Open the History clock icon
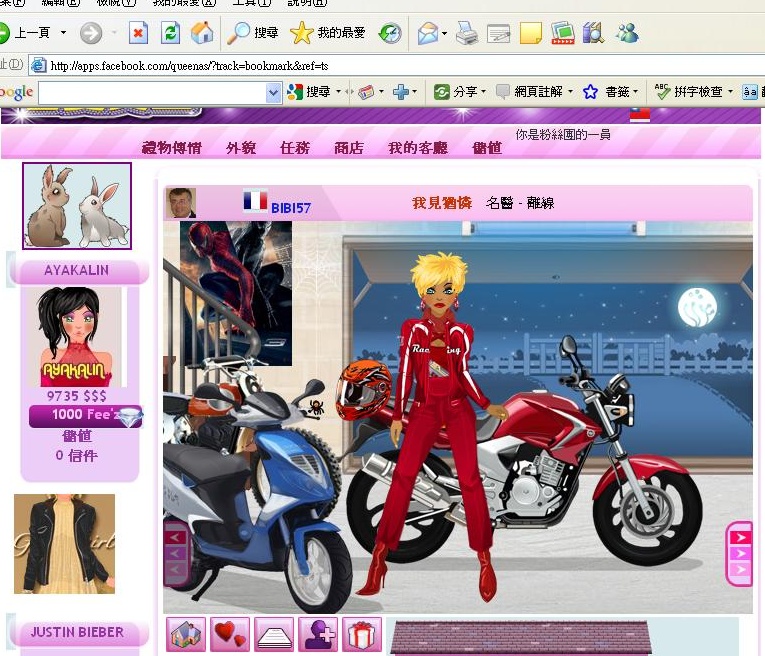The image size is (765, 656). point(390,33)
